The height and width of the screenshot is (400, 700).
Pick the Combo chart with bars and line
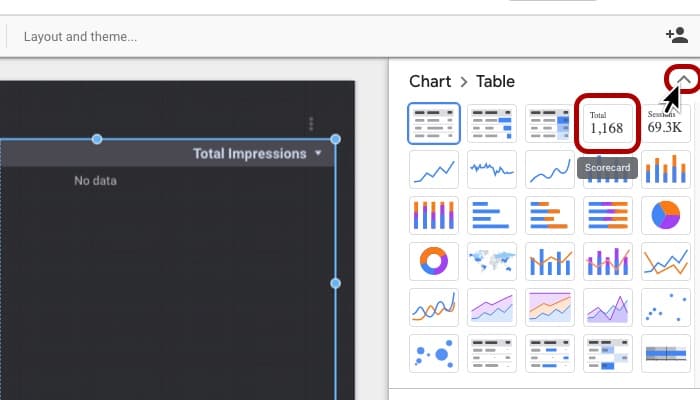click(550, 262)
